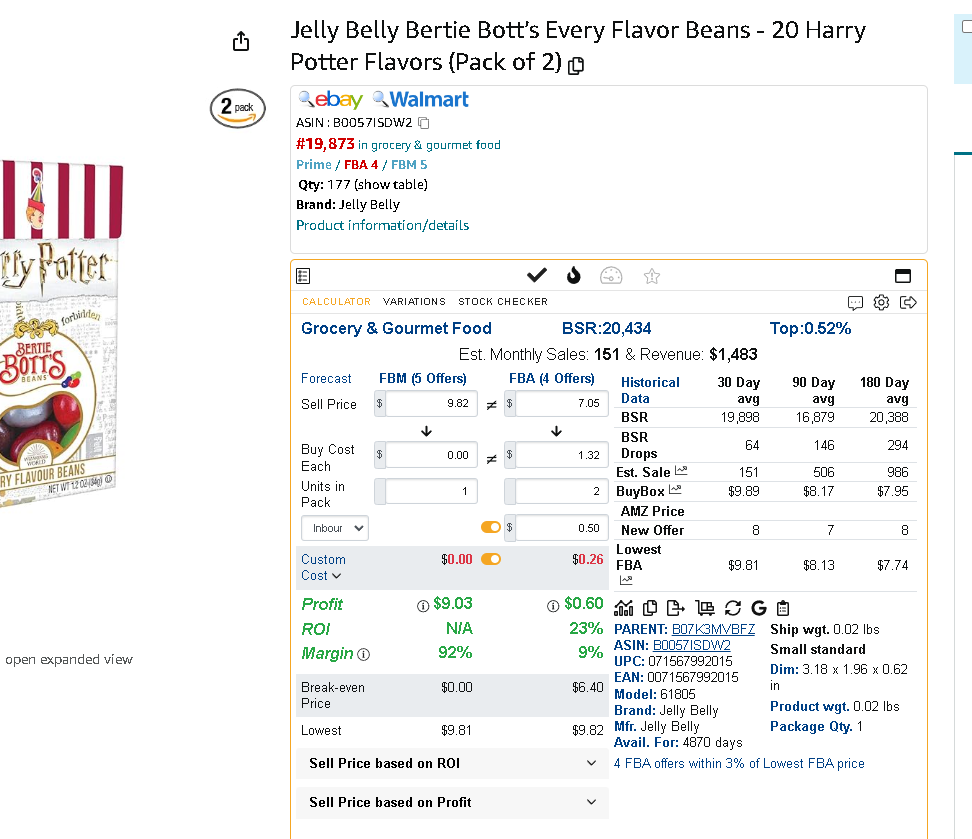Open the Inbound dropdown selector

[x=335, y=528]
